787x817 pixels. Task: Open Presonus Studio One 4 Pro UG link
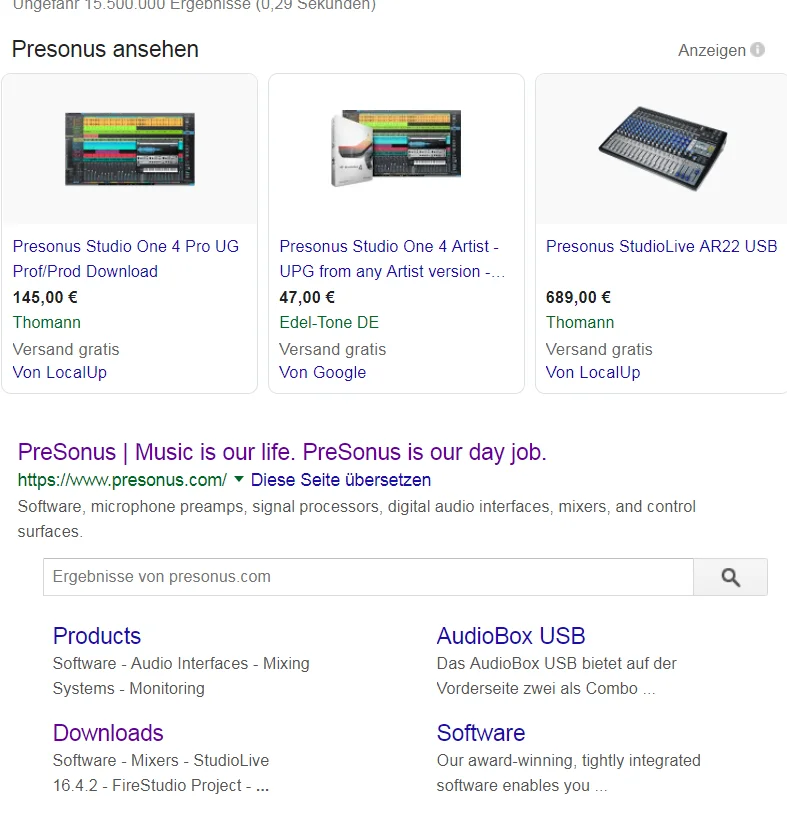point(126,258)
